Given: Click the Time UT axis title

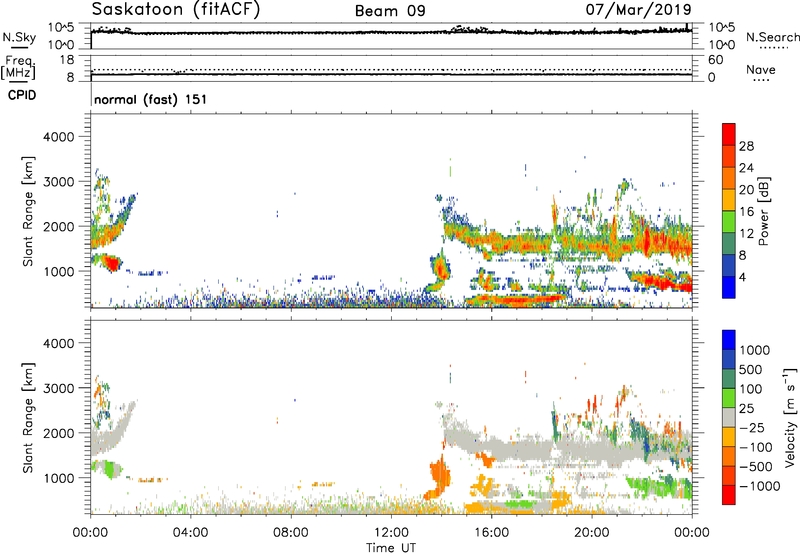Looking at the screenshot, I should [x=391, y=548].
